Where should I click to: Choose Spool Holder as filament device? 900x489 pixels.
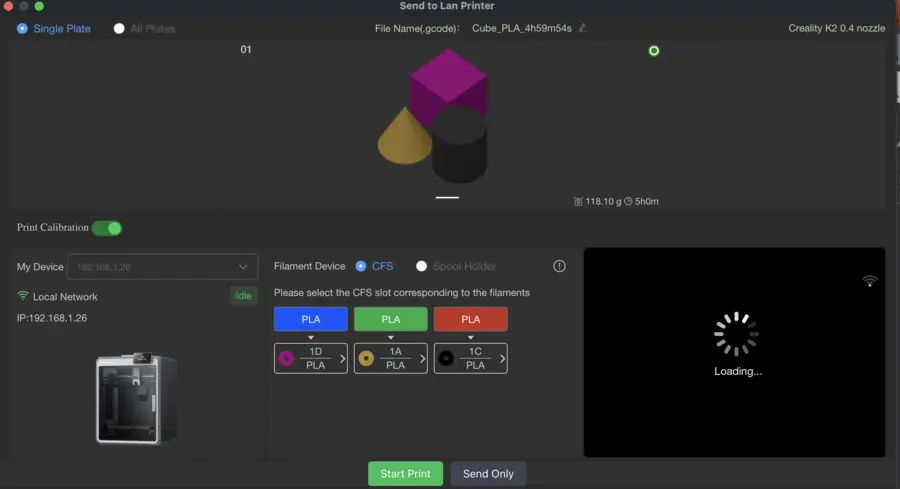421,266
